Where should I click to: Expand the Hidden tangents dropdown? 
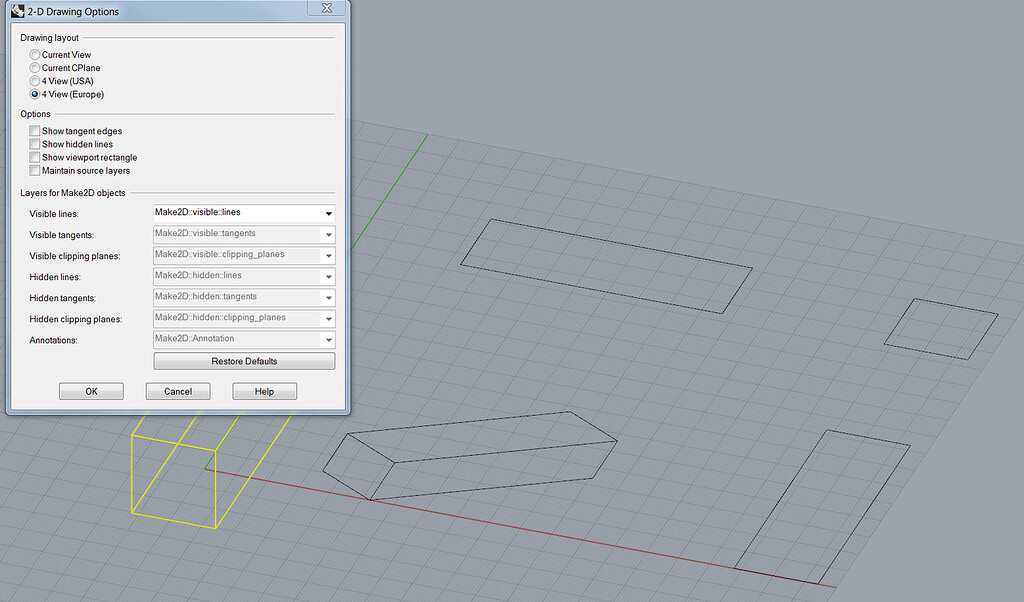pyautogui.click(x=328, y=297)
